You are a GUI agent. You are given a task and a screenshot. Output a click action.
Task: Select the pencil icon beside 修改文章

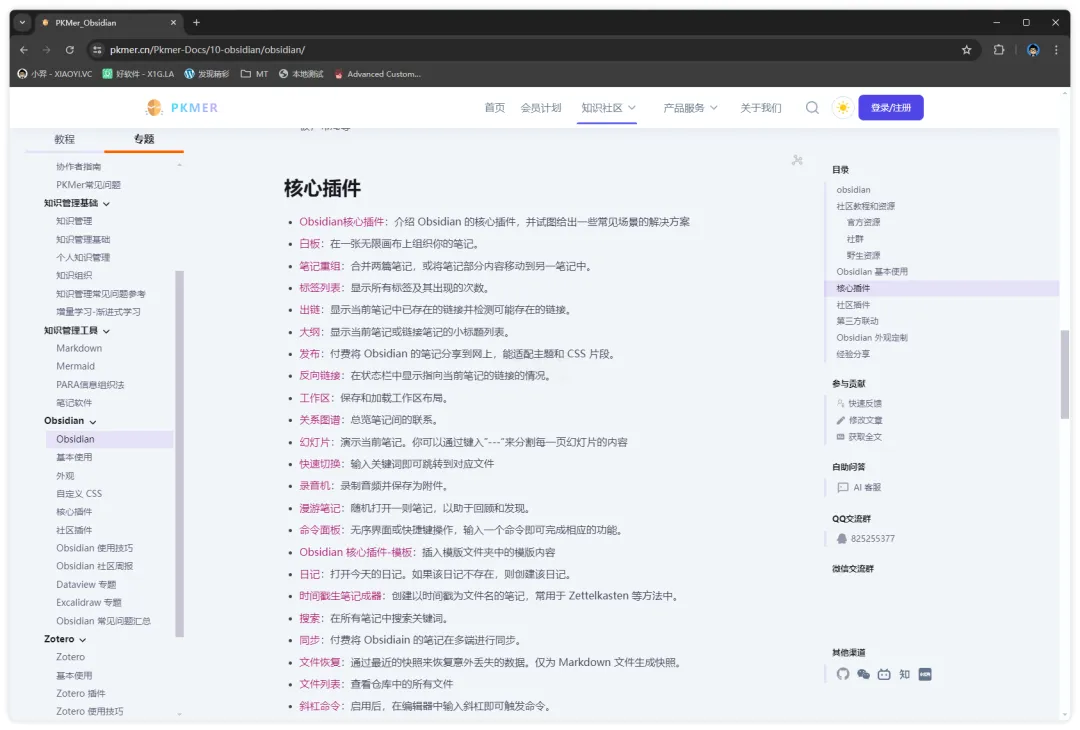(841, 419)
